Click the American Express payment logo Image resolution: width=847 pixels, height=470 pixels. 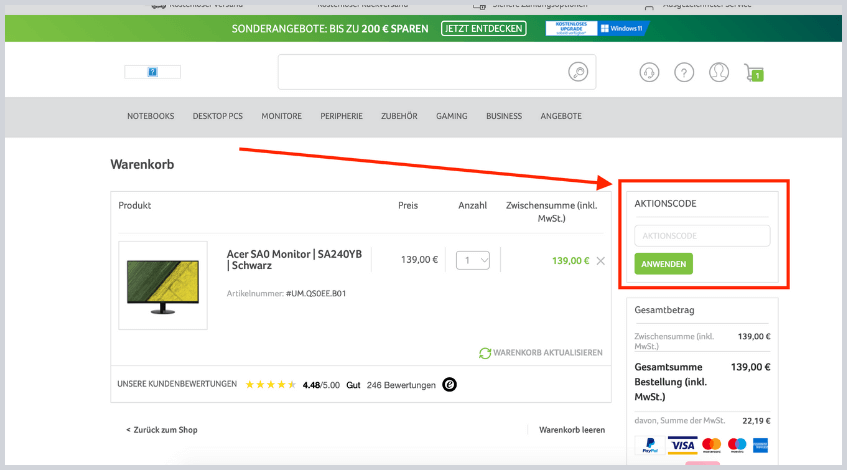[x=760, y=446]
